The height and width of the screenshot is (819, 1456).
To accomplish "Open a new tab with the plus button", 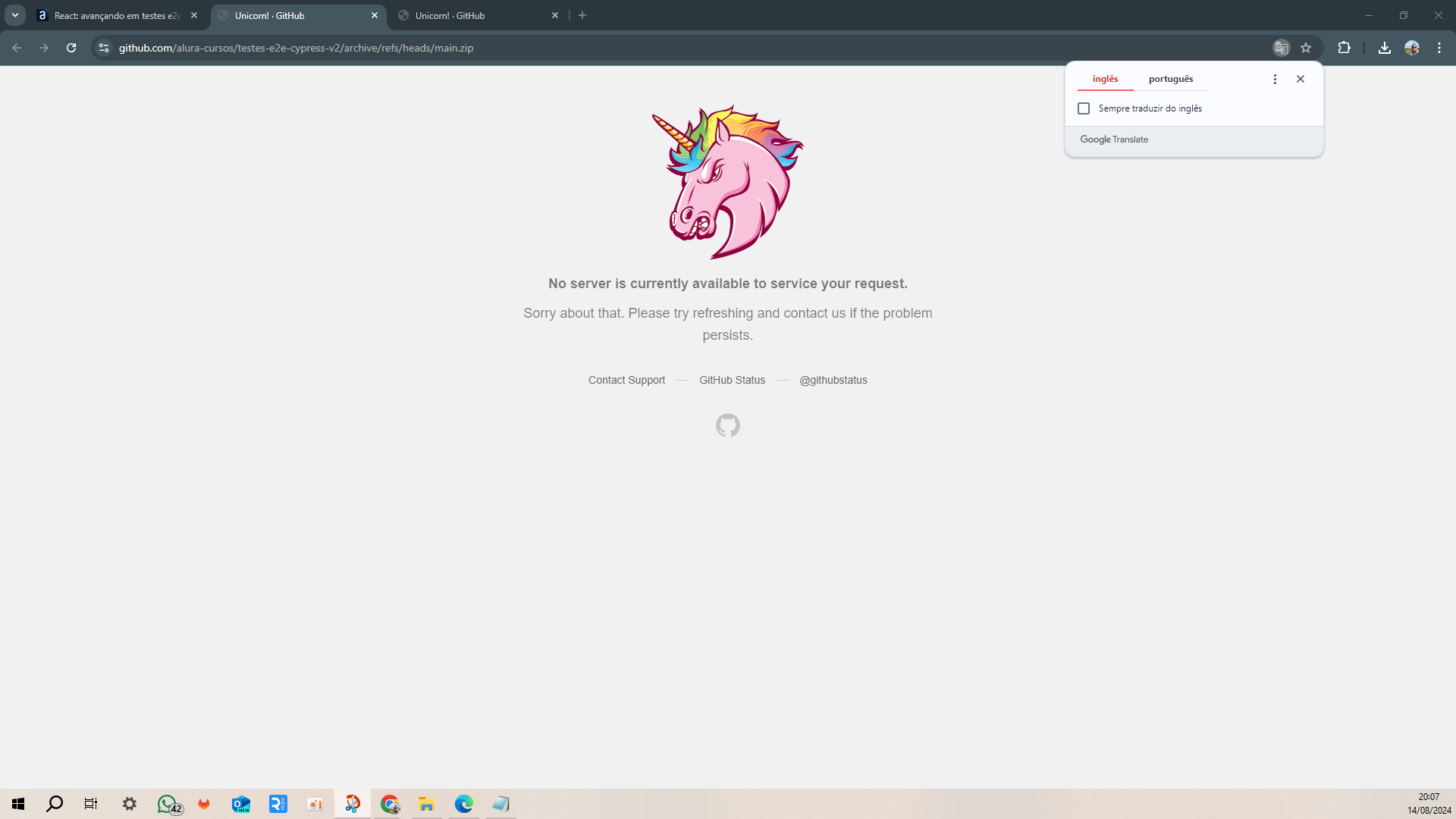I will (x=582, y=15).
